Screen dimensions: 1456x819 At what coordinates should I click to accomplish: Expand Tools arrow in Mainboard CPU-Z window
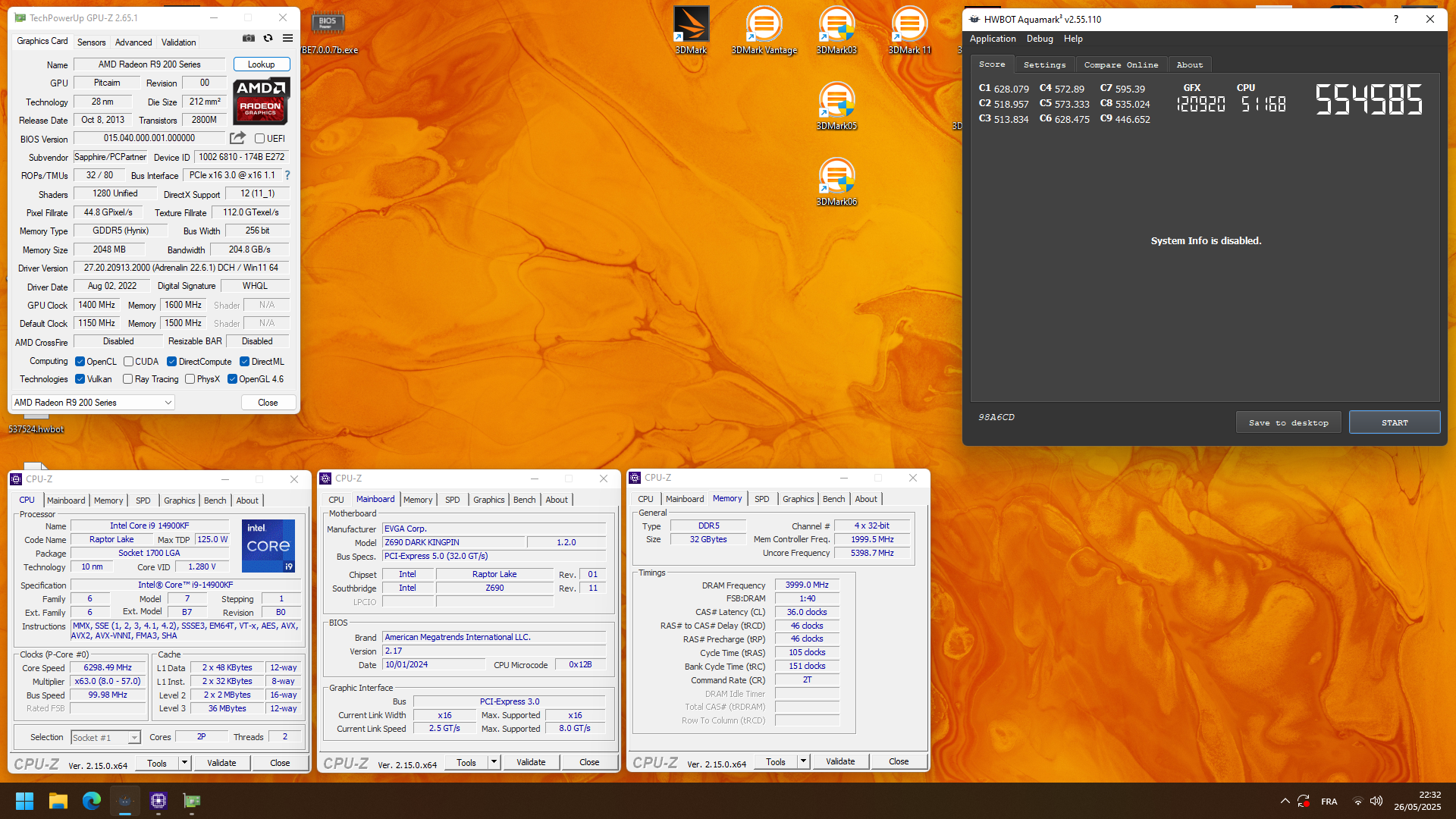(494, 762)
